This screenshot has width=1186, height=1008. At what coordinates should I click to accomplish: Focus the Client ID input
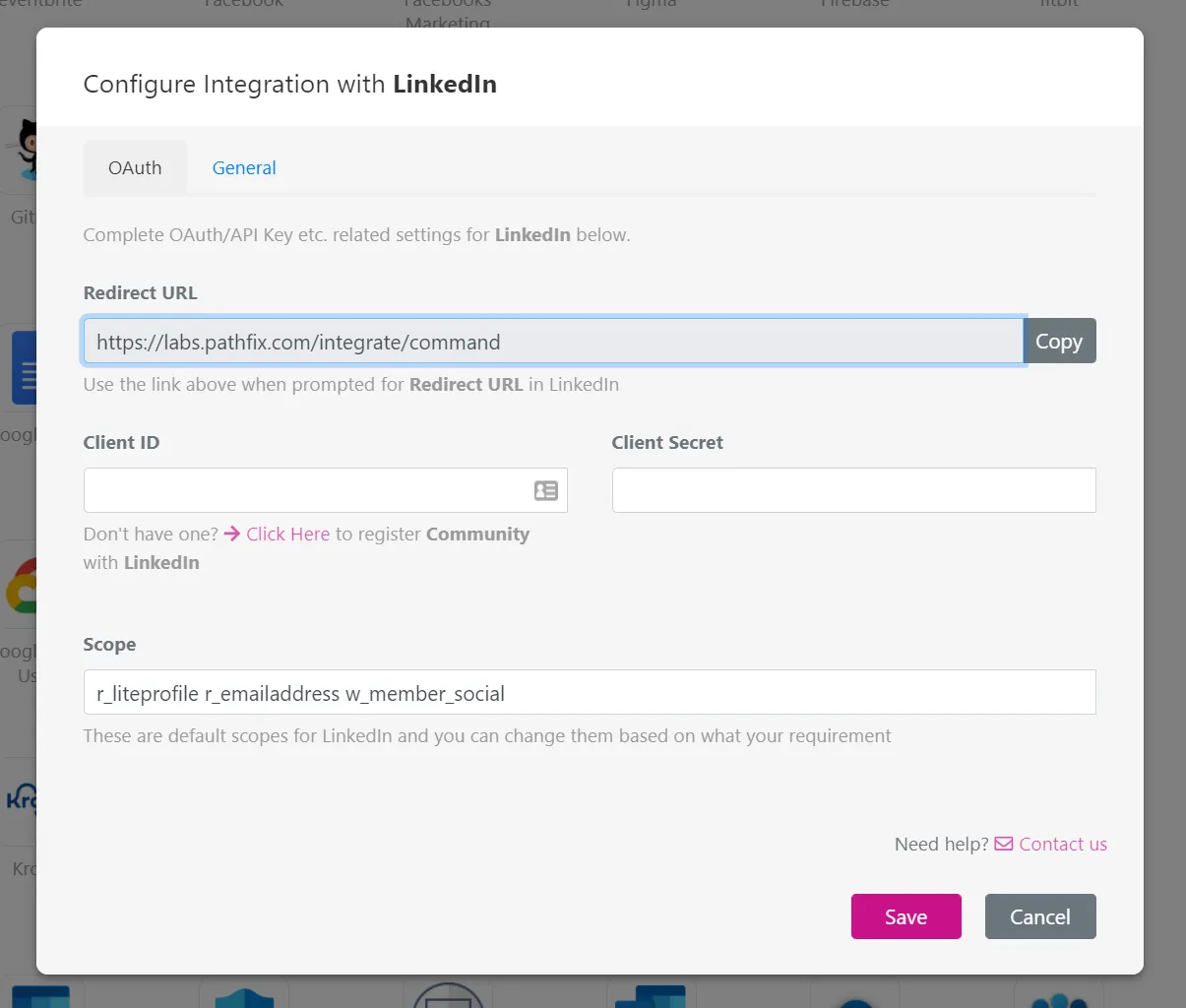(x=326, y=490)
